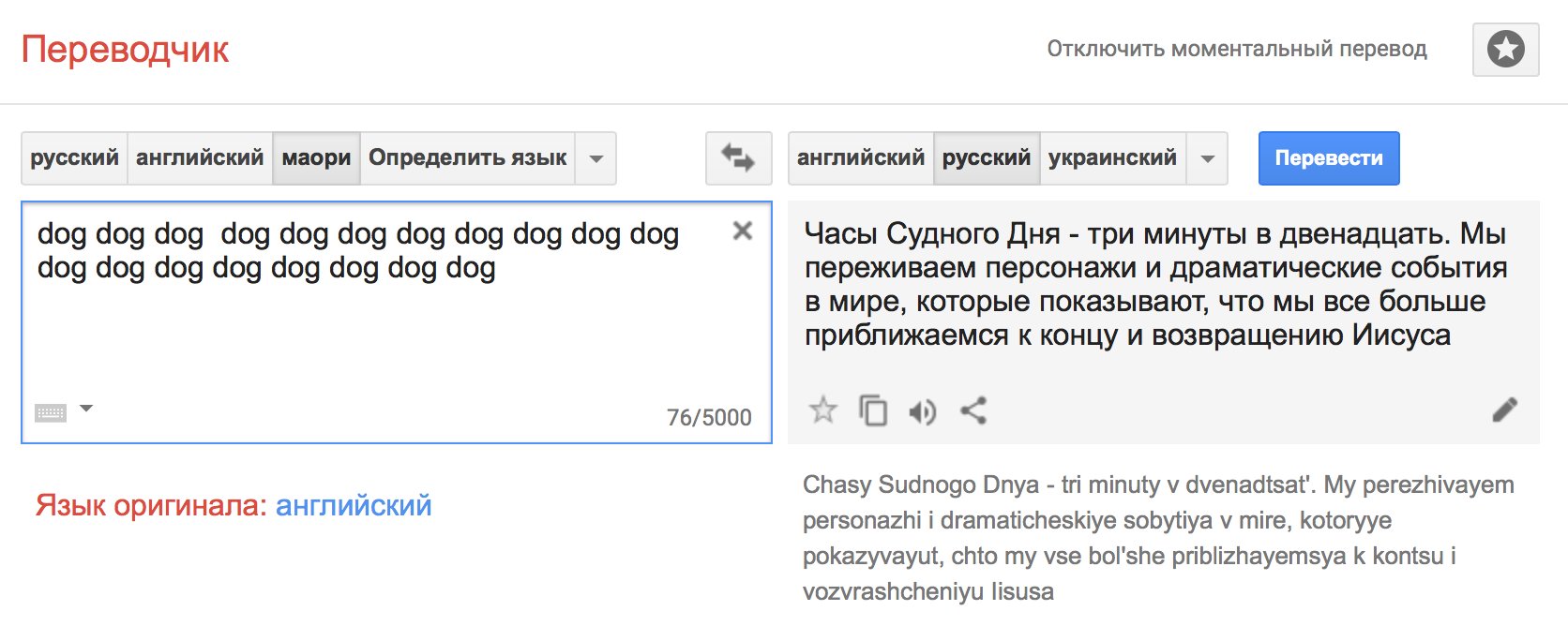Toggle маори source language tab
1568x626 pixels.
coord(316,157)
